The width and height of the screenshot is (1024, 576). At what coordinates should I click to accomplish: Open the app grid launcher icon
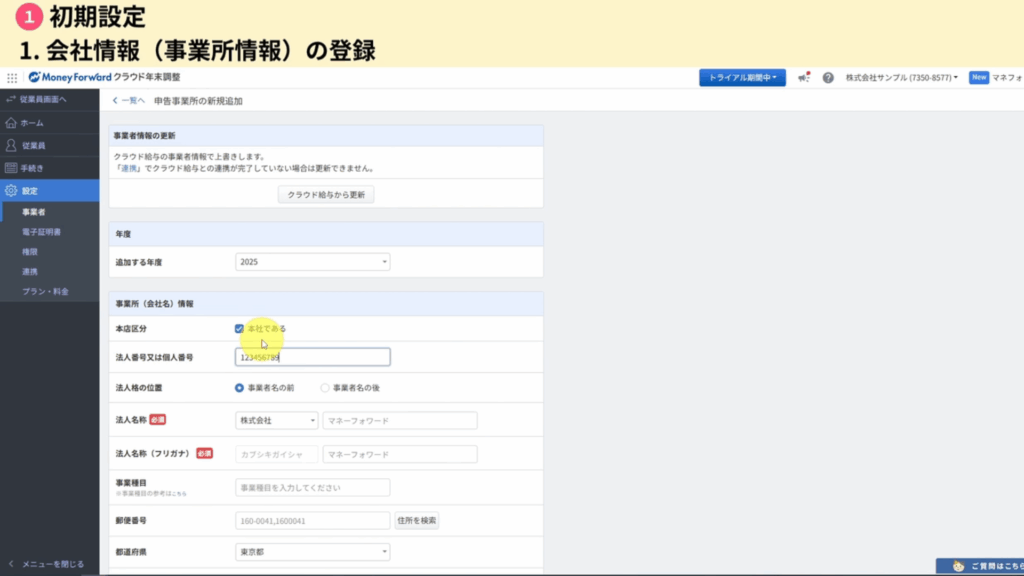[12, 77]
